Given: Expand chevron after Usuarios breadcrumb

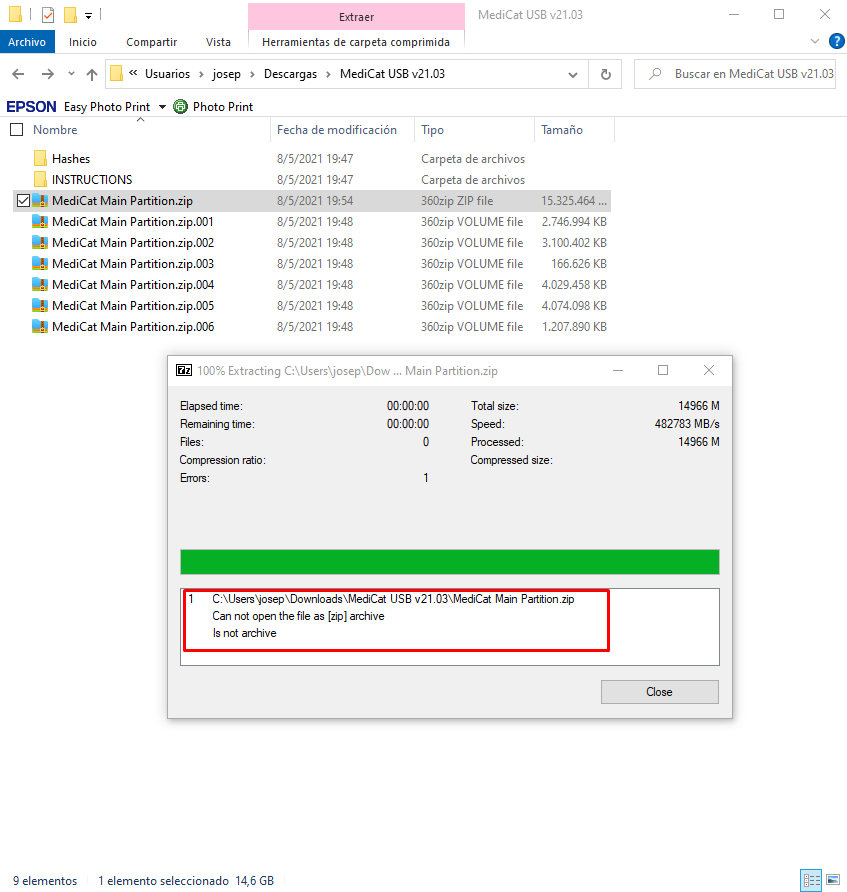Looking at the screenshot, I should pos(201,75).
